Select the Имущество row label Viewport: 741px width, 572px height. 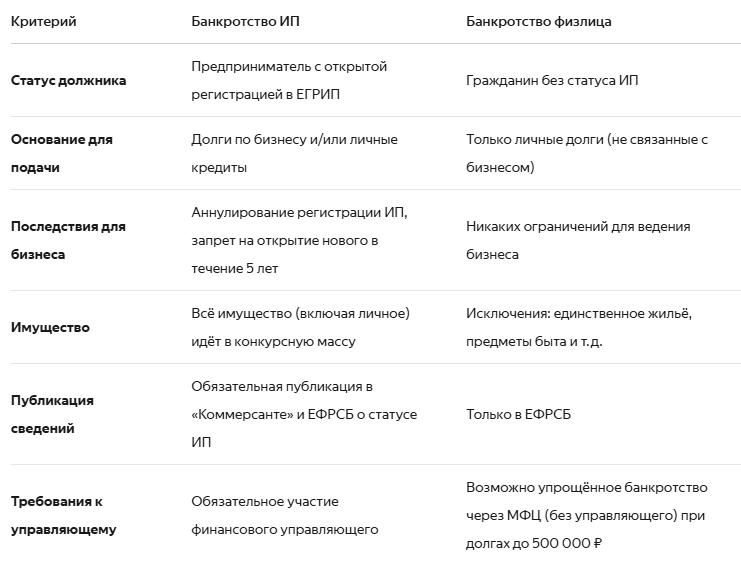[x=50, y=327]
